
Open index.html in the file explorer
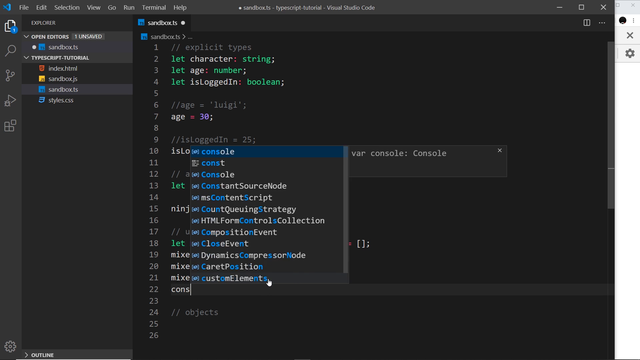[62, 68]
